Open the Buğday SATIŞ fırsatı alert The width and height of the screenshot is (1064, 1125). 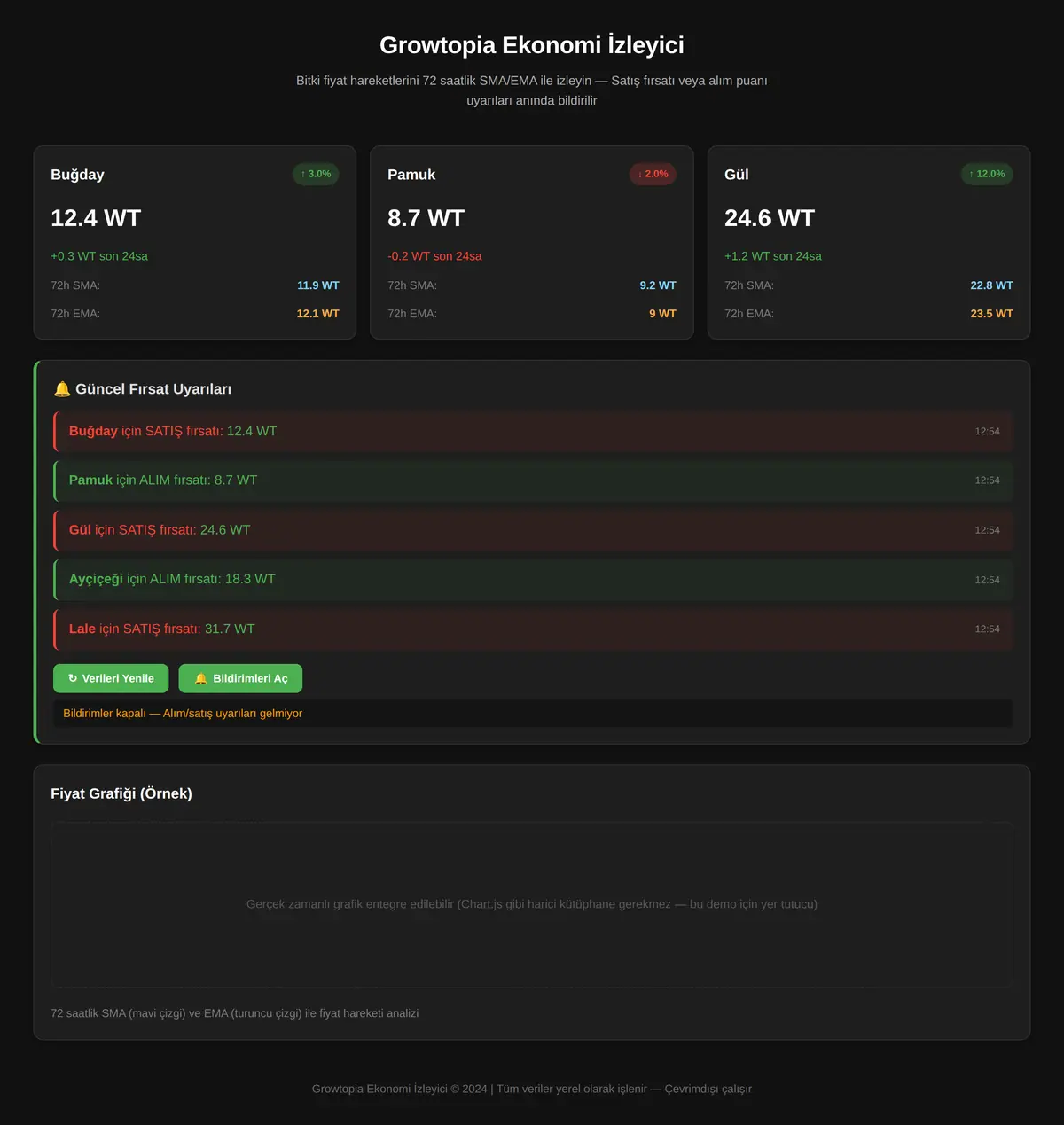pos(533,431)
